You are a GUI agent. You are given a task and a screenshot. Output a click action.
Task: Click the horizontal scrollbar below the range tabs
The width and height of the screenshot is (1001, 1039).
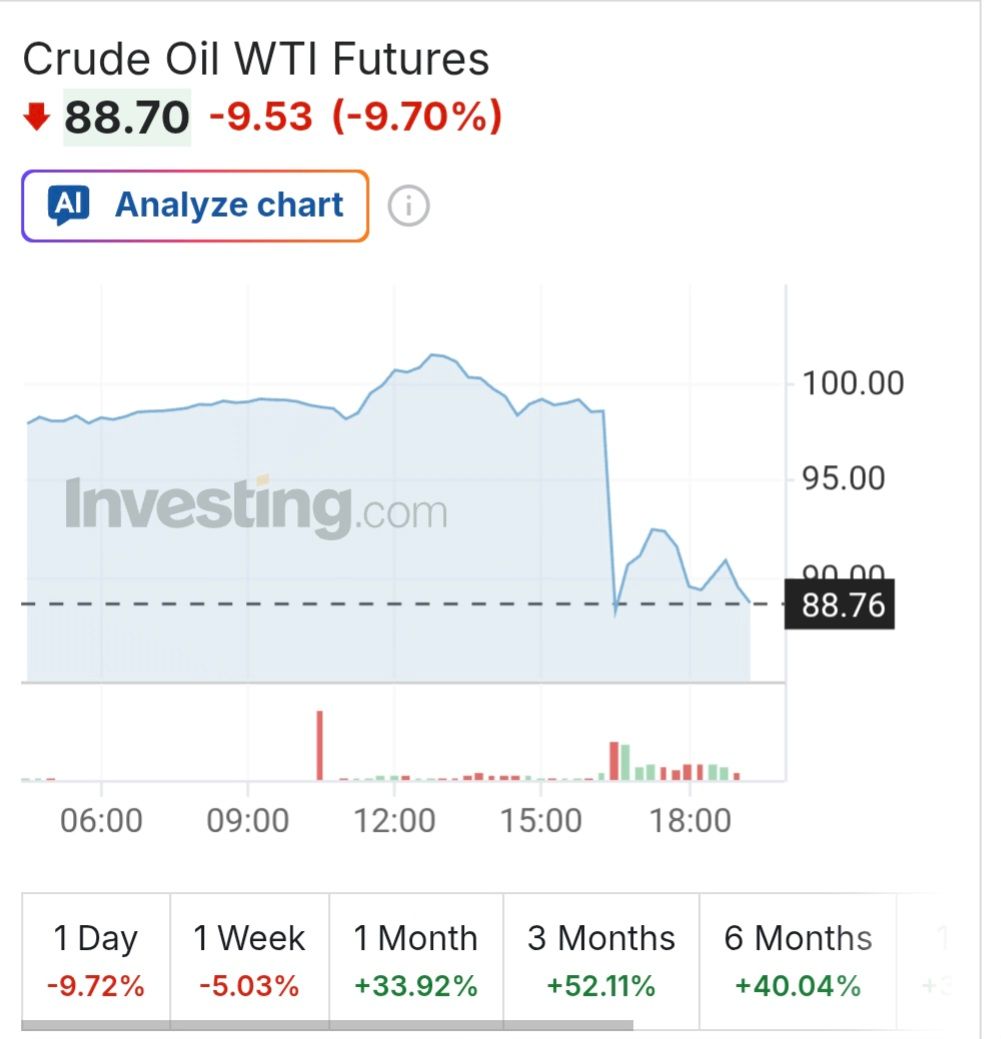tap(327, 1025)
